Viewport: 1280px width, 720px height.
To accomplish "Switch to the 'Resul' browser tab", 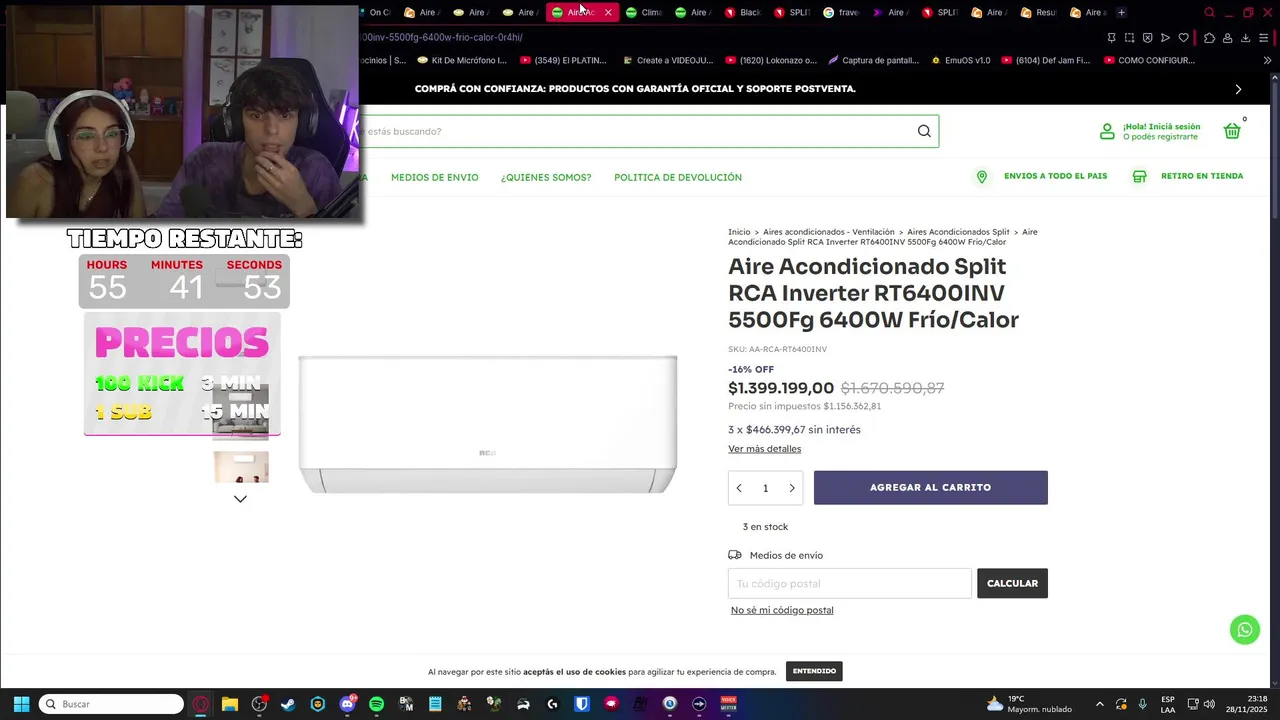I will pos(1039,13).
